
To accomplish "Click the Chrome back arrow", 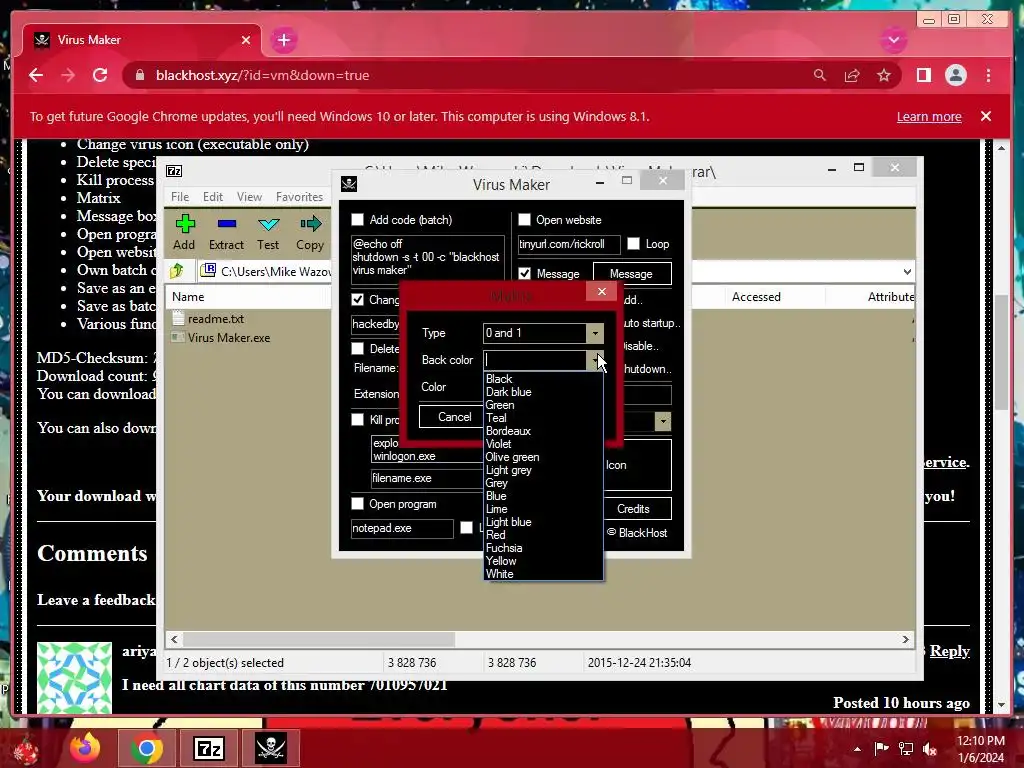I will click(36, 75).
